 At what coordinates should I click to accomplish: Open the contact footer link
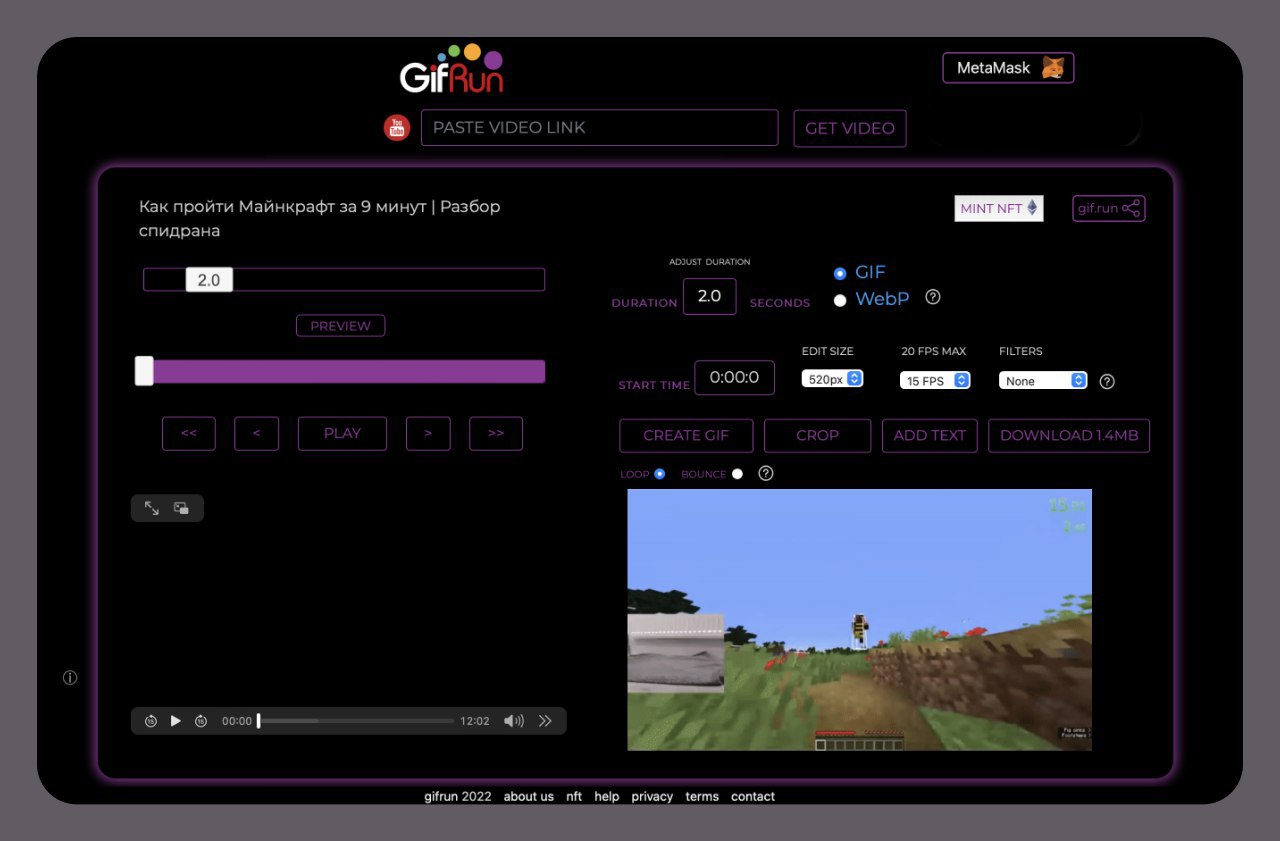click(753, 797)
